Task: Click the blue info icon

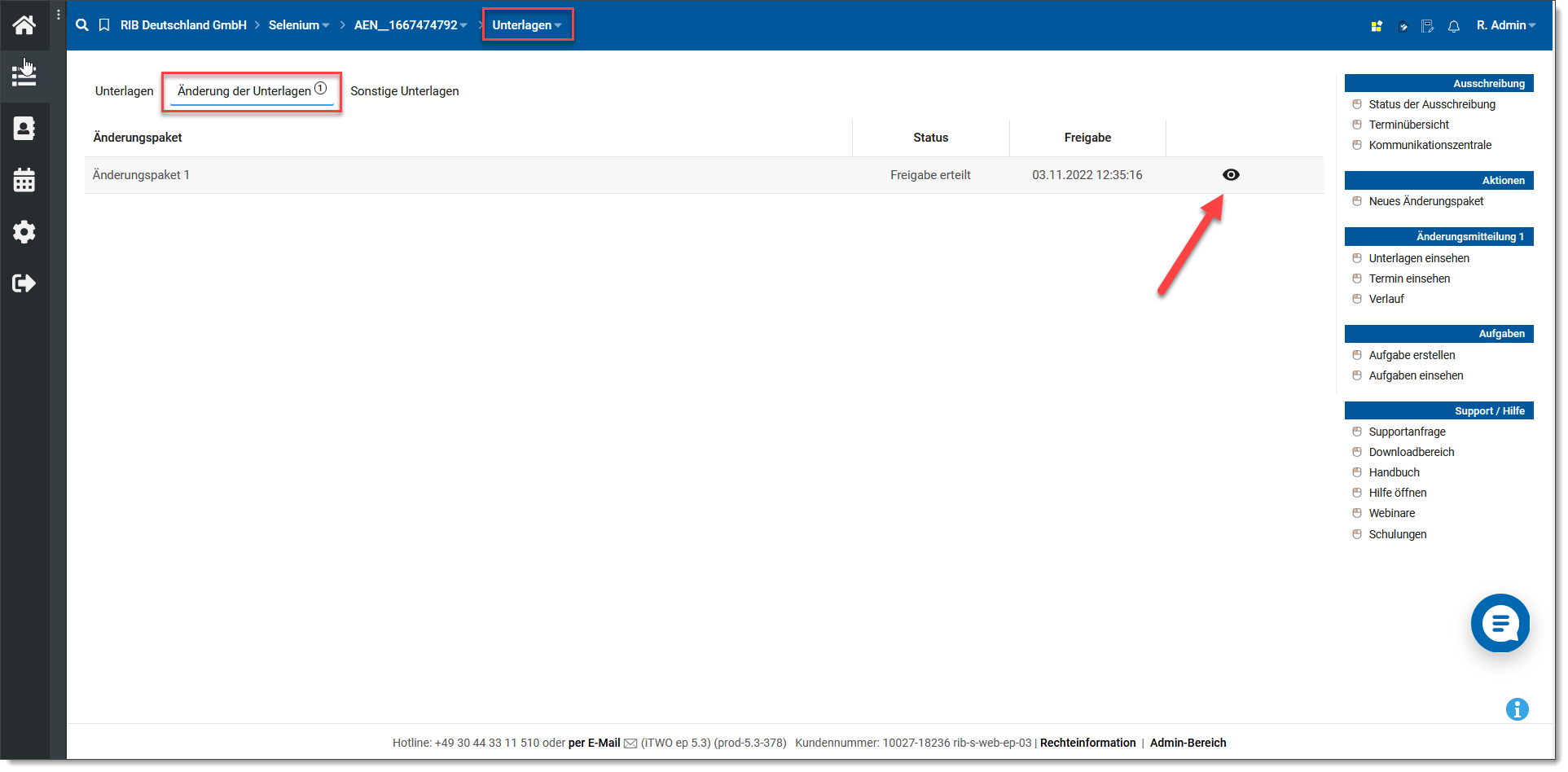Action: pyautogui.click(x=1517, y=709)
